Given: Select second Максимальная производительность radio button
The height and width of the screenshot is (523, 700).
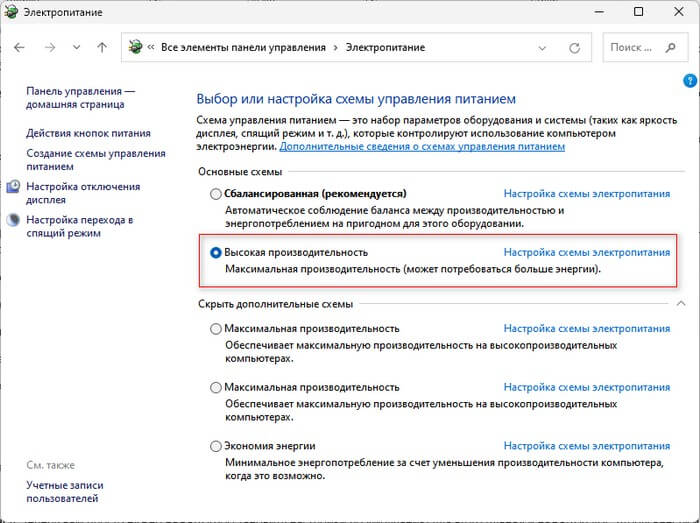Looking at the screenshot, I should (x=216, y=387).
